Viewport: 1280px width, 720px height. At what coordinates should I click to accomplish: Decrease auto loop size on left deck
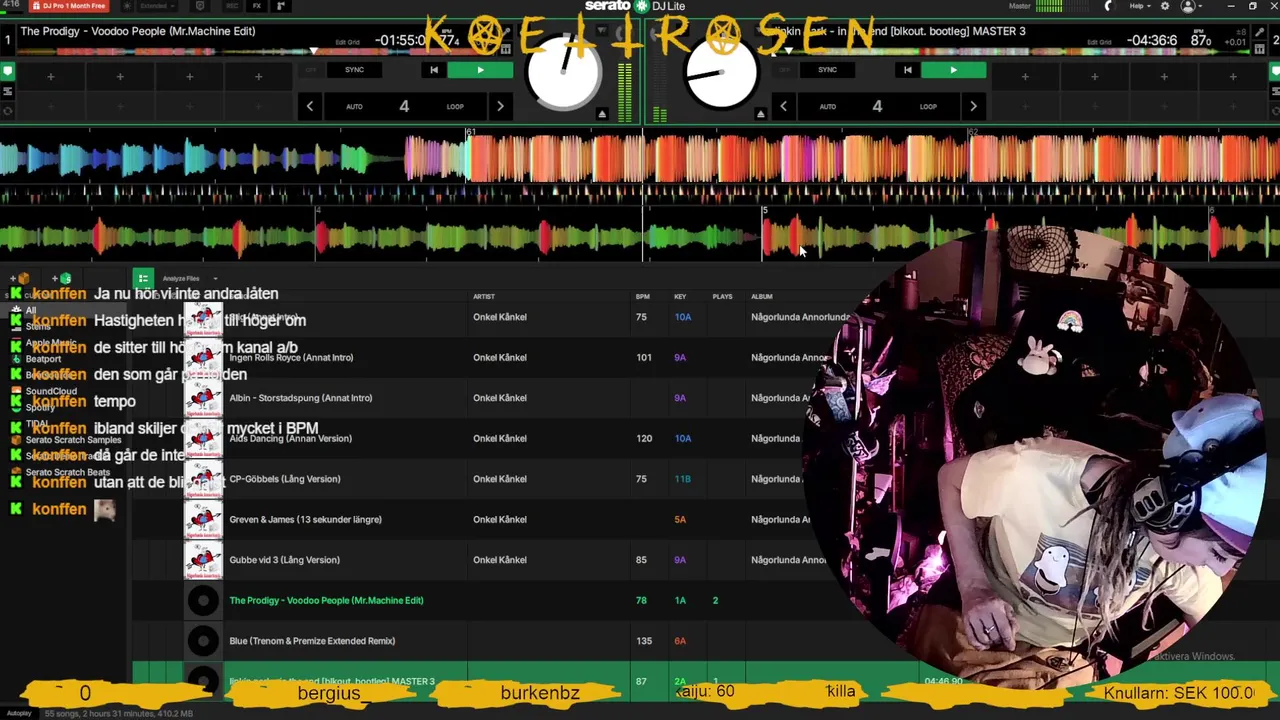(x=310, y=106)
